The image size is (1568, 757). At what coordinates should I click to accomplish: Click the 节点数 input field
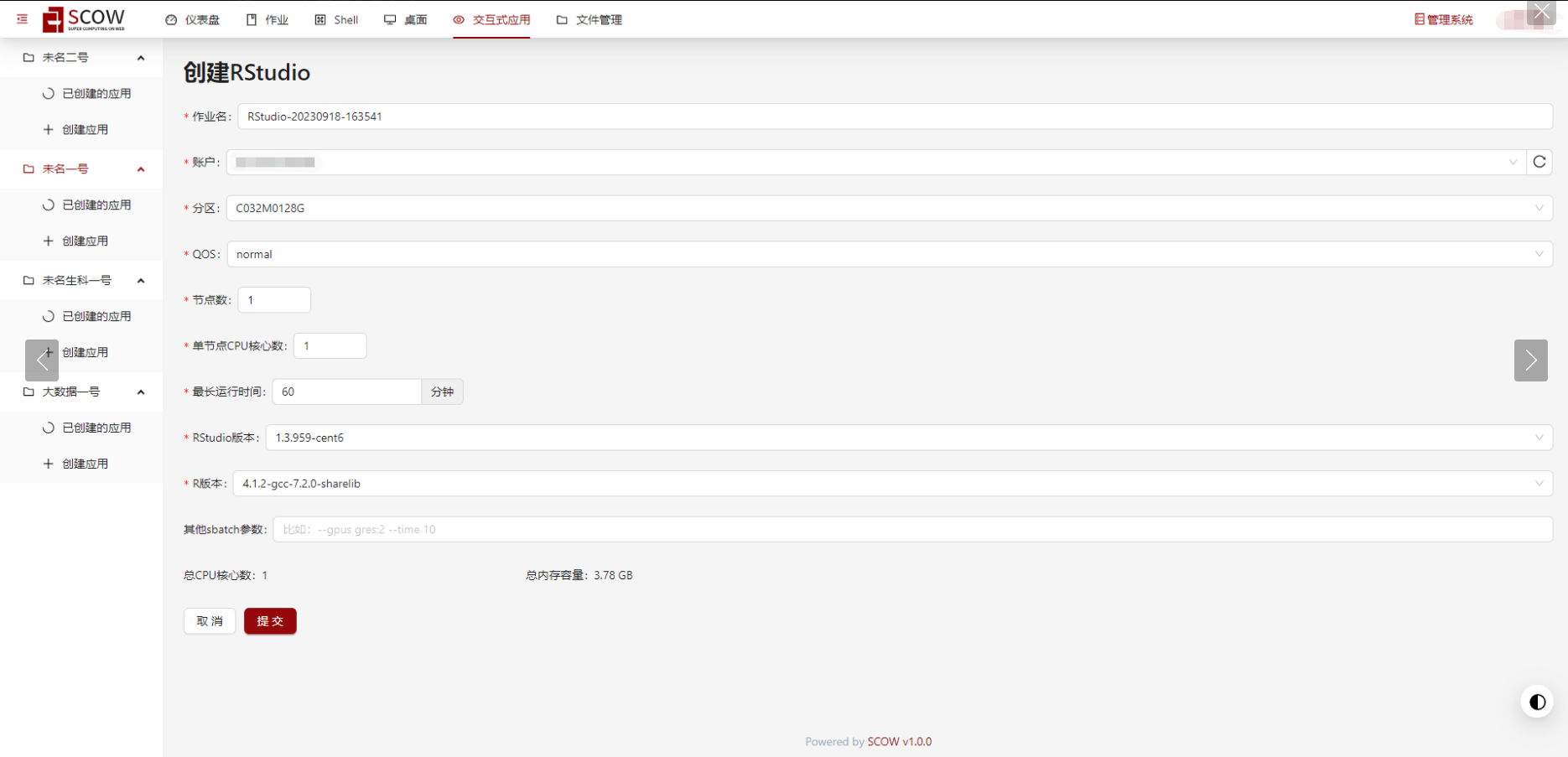pos(274,300)
